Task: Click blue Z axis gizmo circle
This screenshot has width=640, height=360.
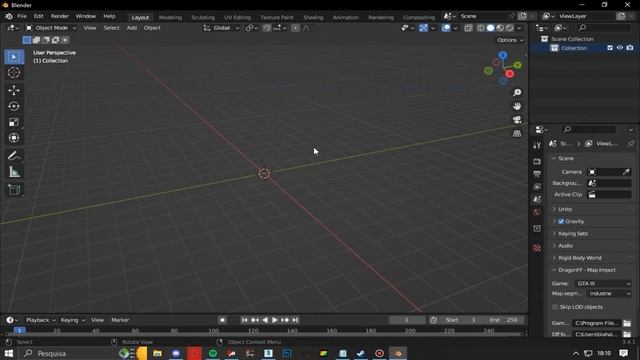Action: 503,55
